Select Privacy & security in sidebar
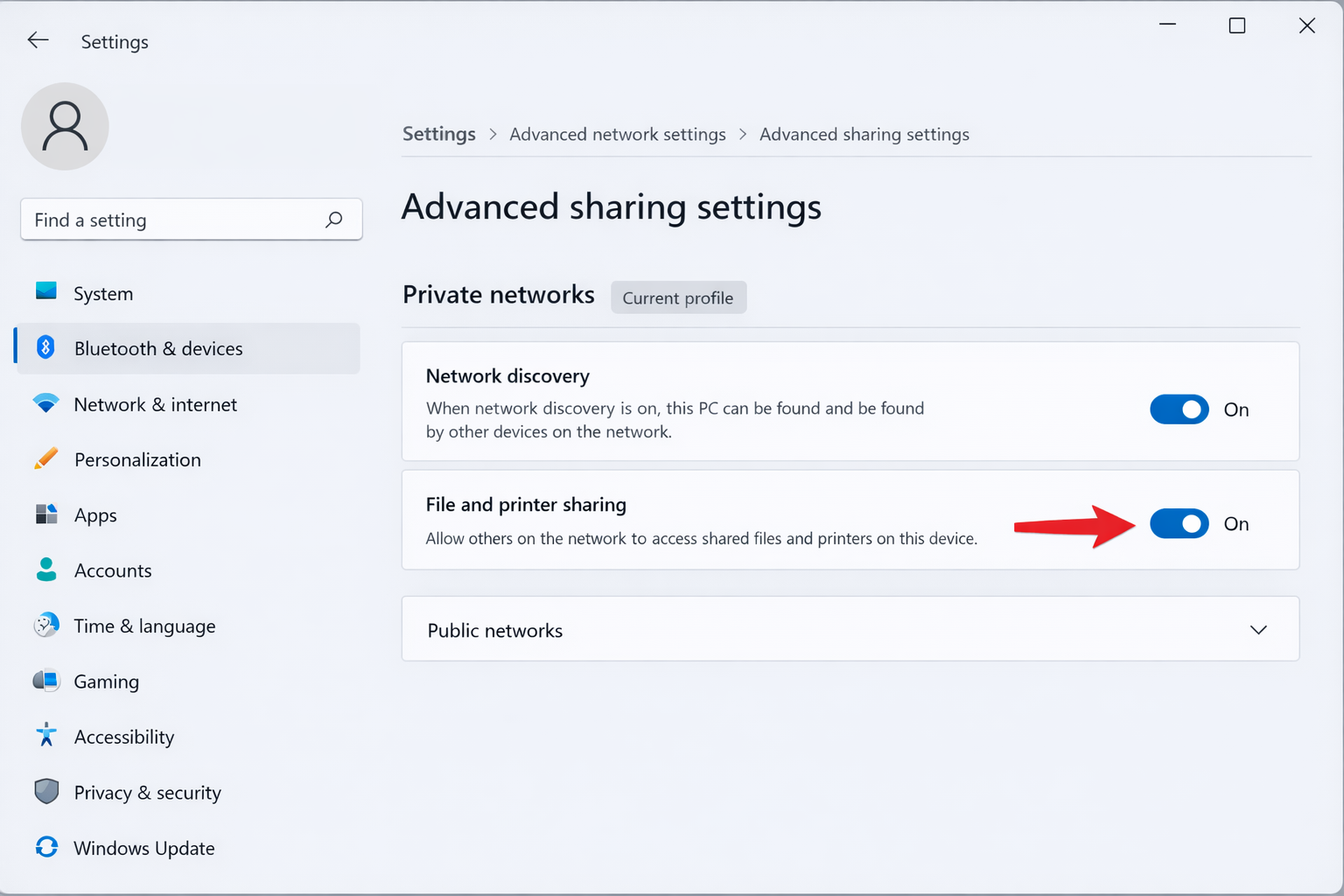 click(x=147, y=792)
